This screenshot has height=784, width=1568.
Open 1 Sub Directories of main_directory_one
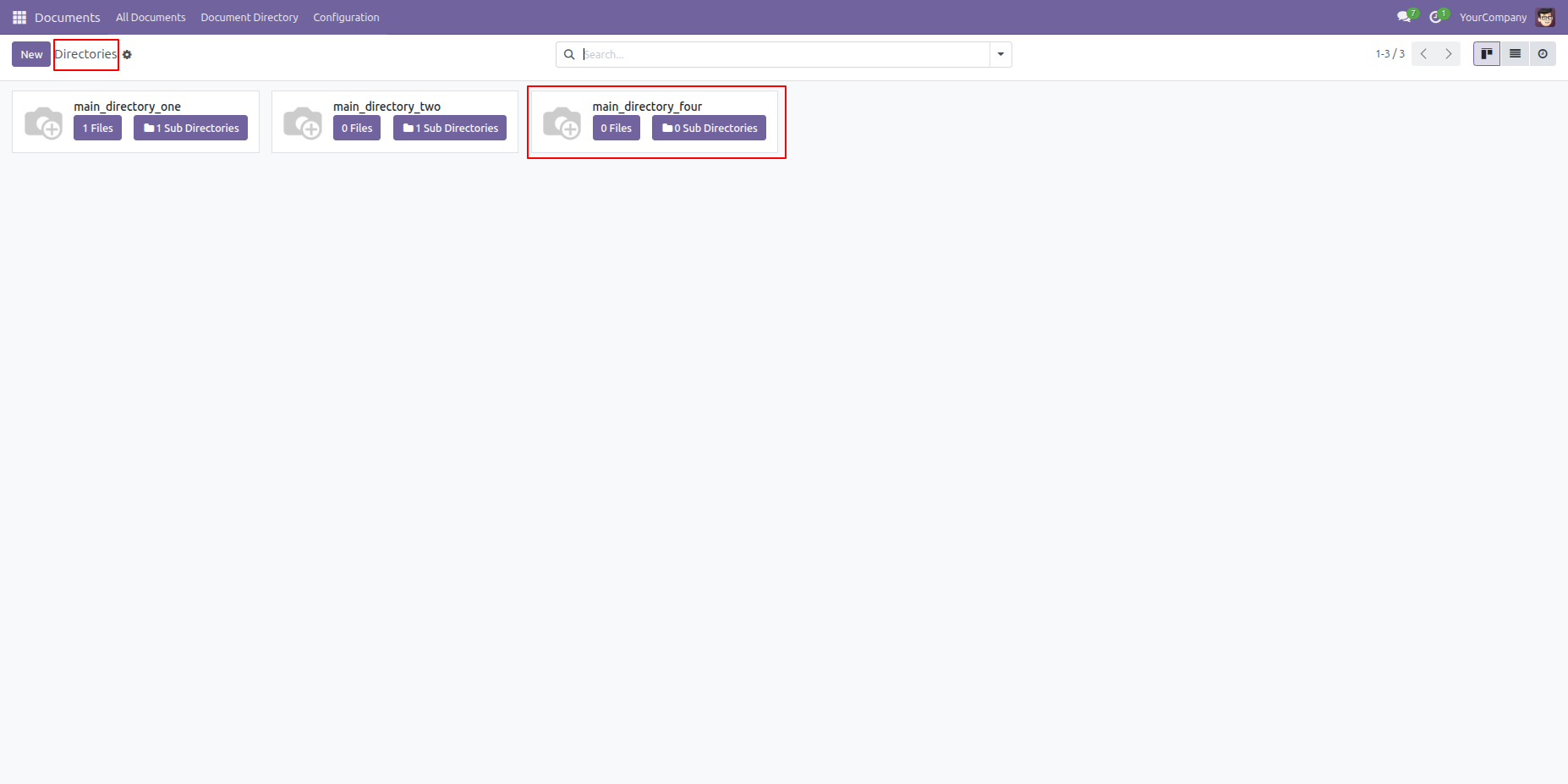(190, 128)
